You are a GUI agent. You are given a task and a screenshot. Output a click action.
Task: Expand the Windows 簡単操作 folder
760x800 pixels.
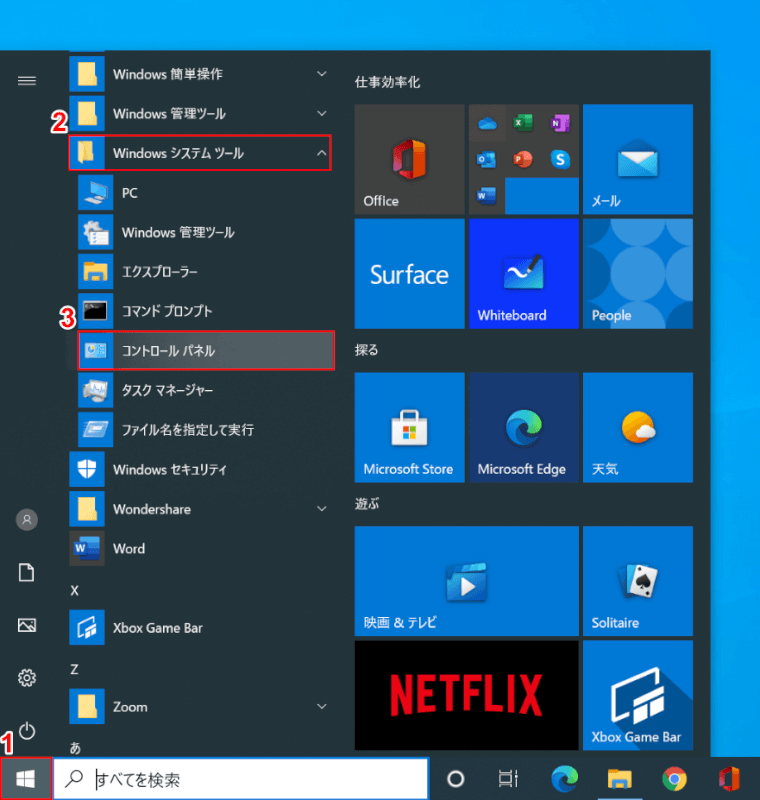point(201,74)
